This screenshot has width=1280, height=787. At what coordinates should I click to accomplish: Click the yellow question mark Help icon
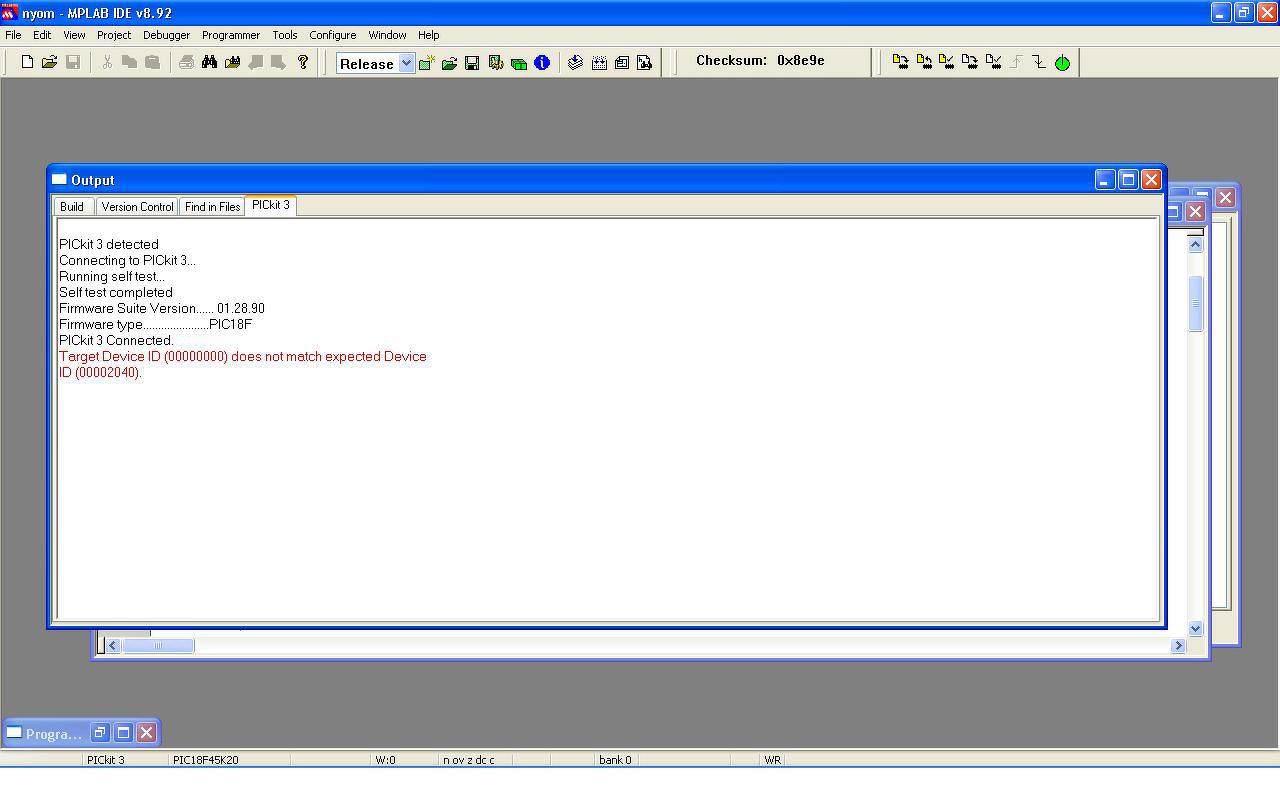tap(303, 62)
